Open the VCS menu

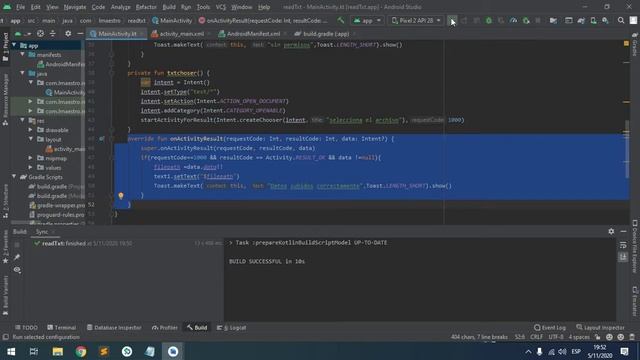click(220, 7)
